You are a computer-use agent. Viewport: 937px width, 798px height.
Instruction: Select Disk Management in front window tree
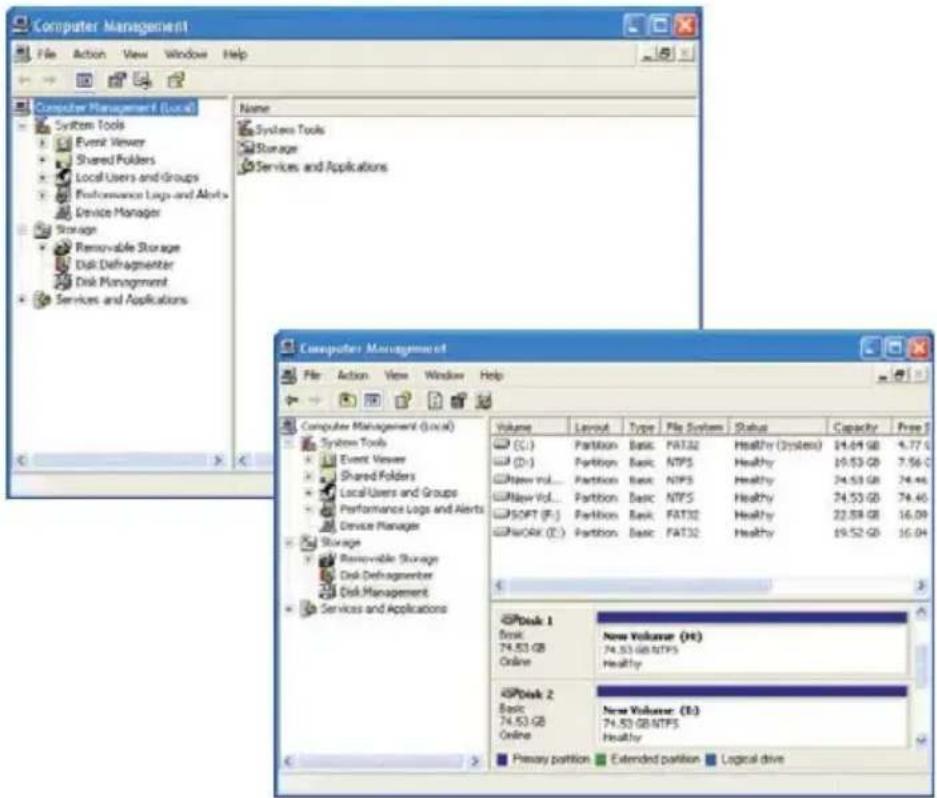[x=384, y=592]
